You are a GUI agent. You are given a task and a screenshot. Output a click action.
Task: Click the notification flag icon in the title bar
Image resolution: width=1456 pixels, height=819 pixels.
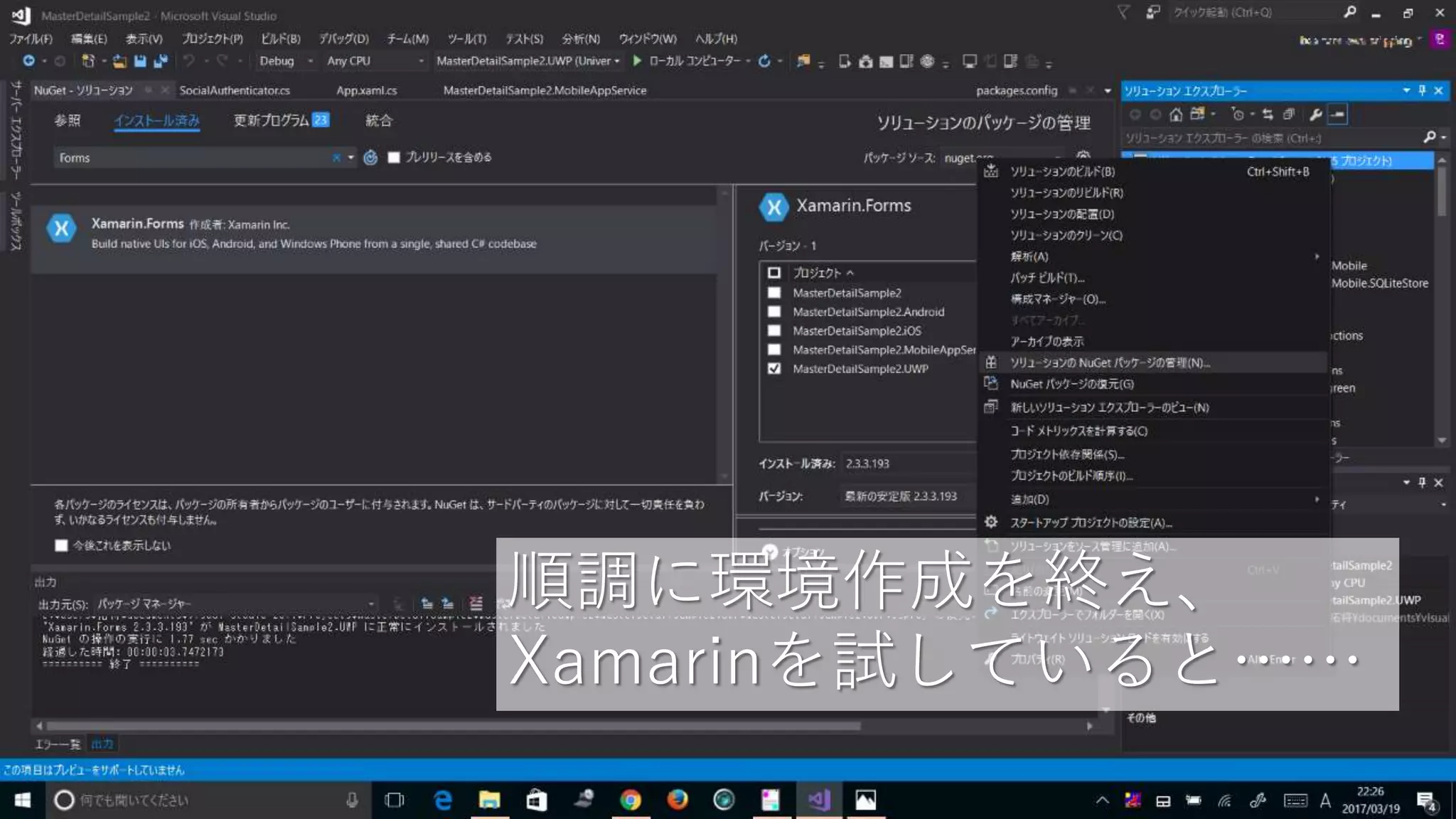(1123, 12)
